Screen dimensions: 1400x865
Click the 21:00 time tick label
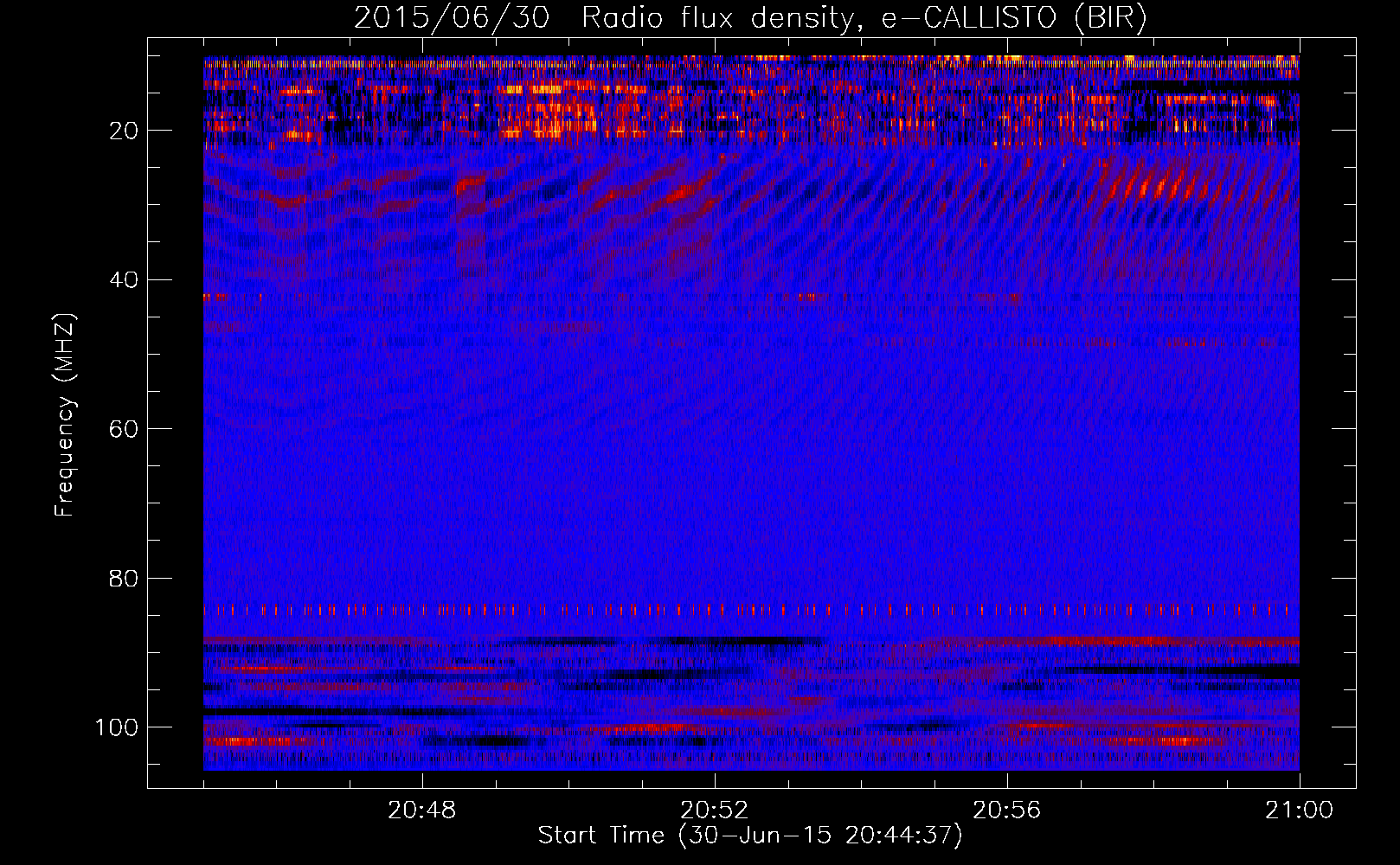click(x=1300, y=811)
